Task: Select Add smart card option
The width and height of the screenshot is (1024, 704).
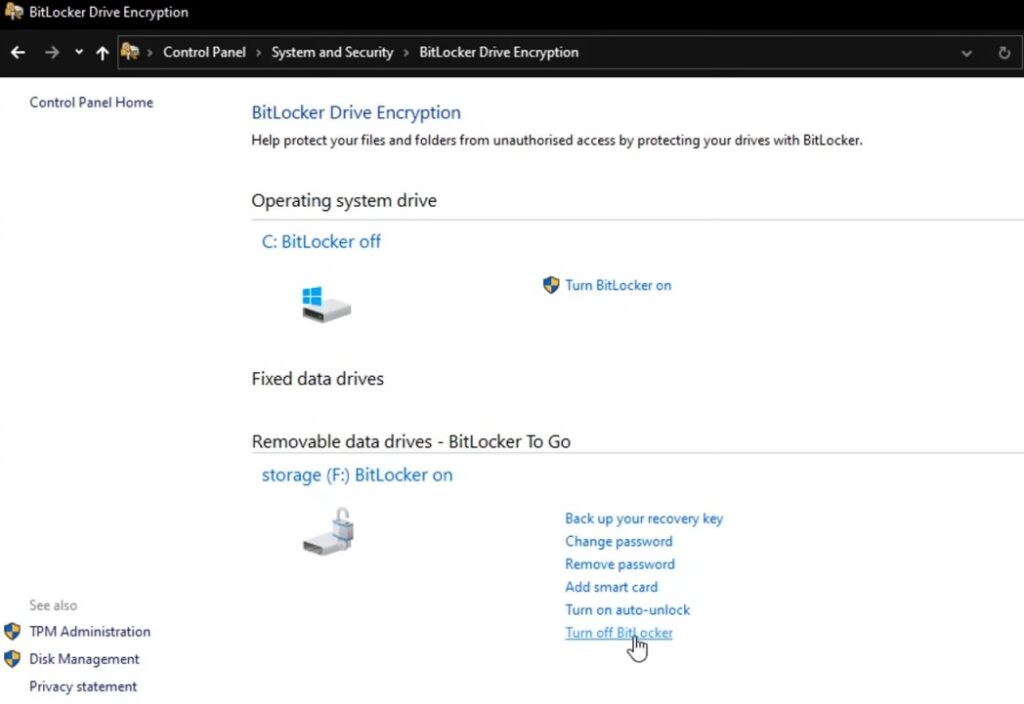Action: [x=611, y=587]
